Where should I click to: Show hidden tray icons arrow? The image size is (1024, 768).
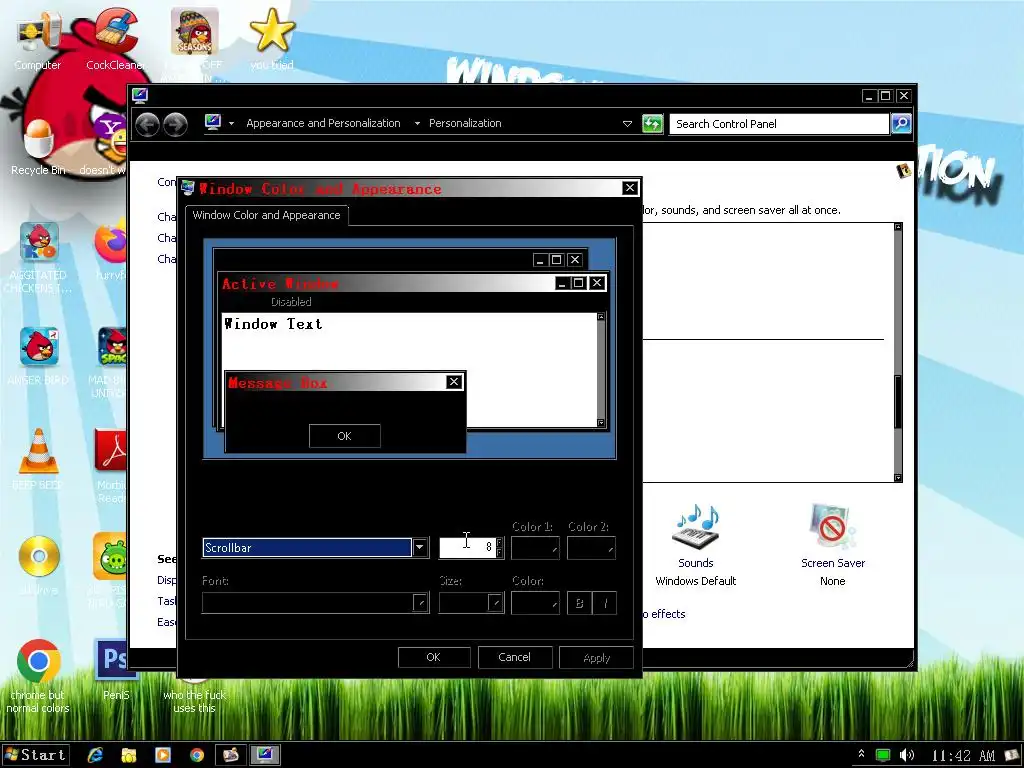[861, 754]
